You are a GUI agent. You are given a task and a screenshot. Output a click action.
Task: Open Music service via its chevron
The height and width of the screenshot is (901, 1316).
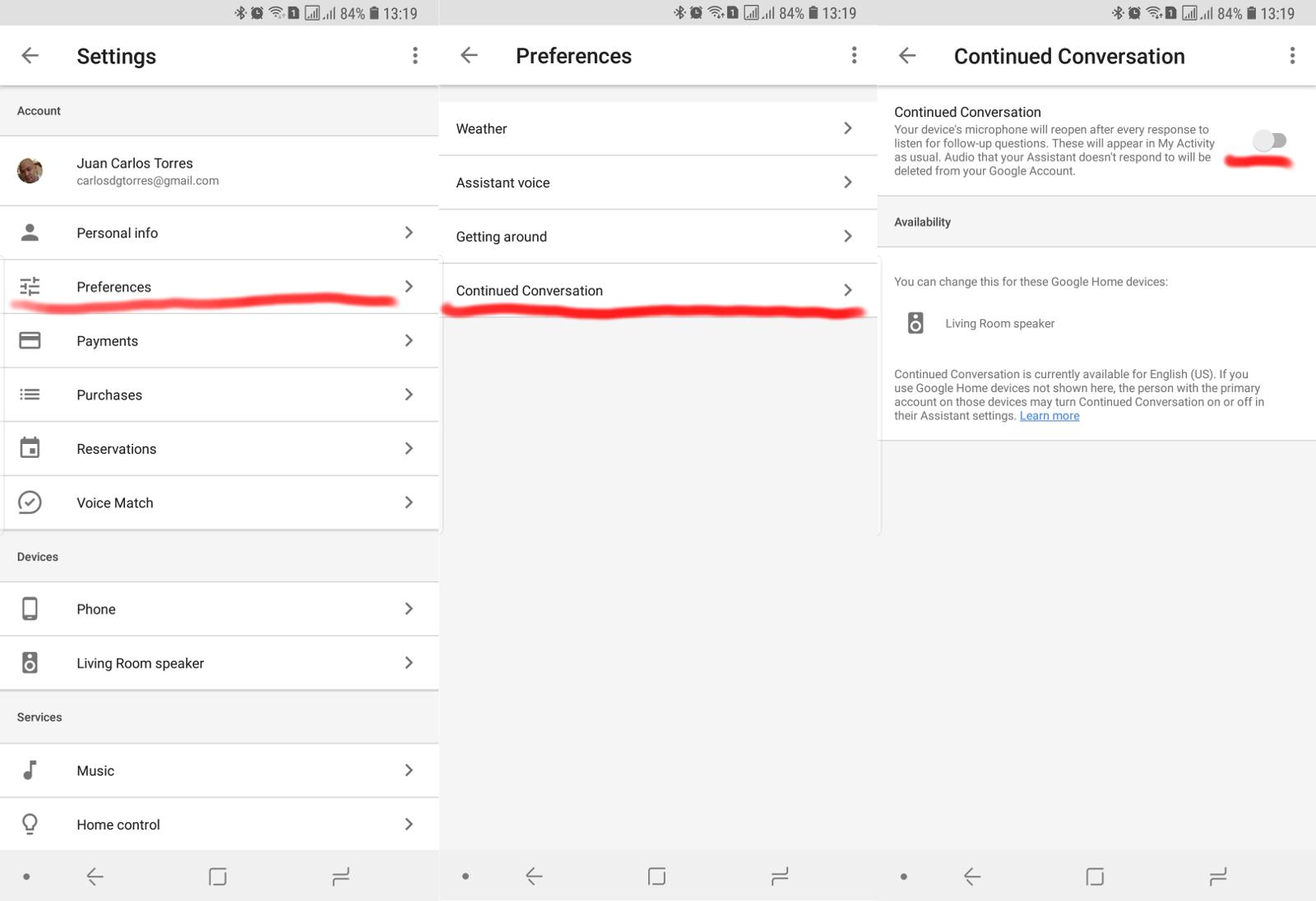[x=409, y=770]
